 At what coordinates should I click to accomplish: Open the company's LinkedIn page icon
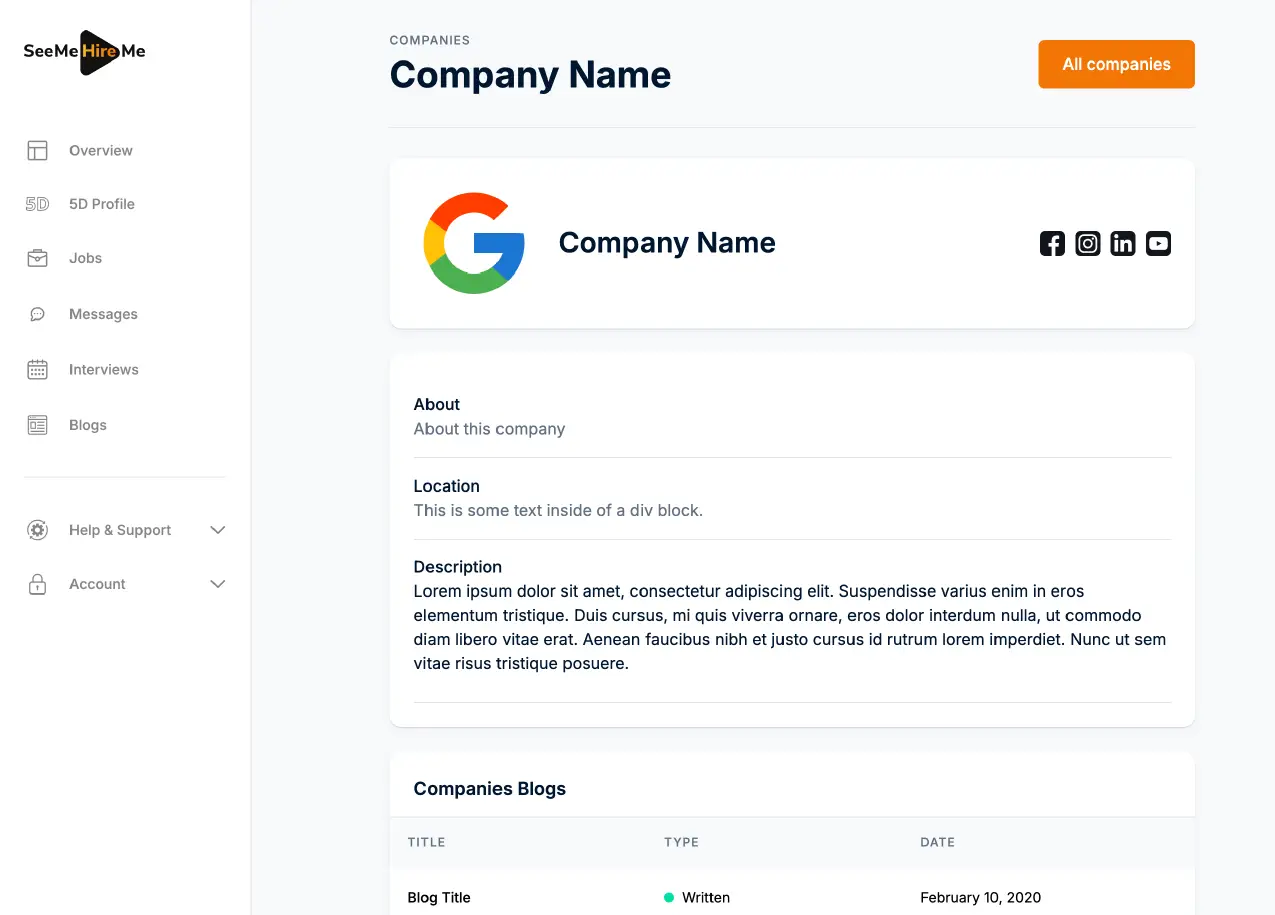coord(1122,243)
